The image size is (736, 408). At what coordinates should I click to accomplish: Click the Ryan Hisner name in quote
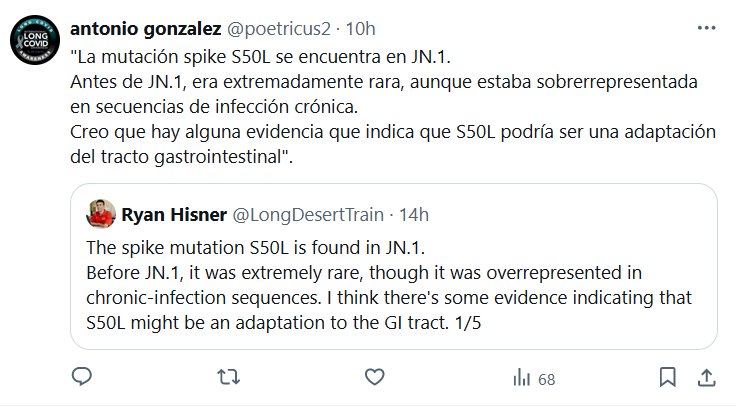[172, 213]
